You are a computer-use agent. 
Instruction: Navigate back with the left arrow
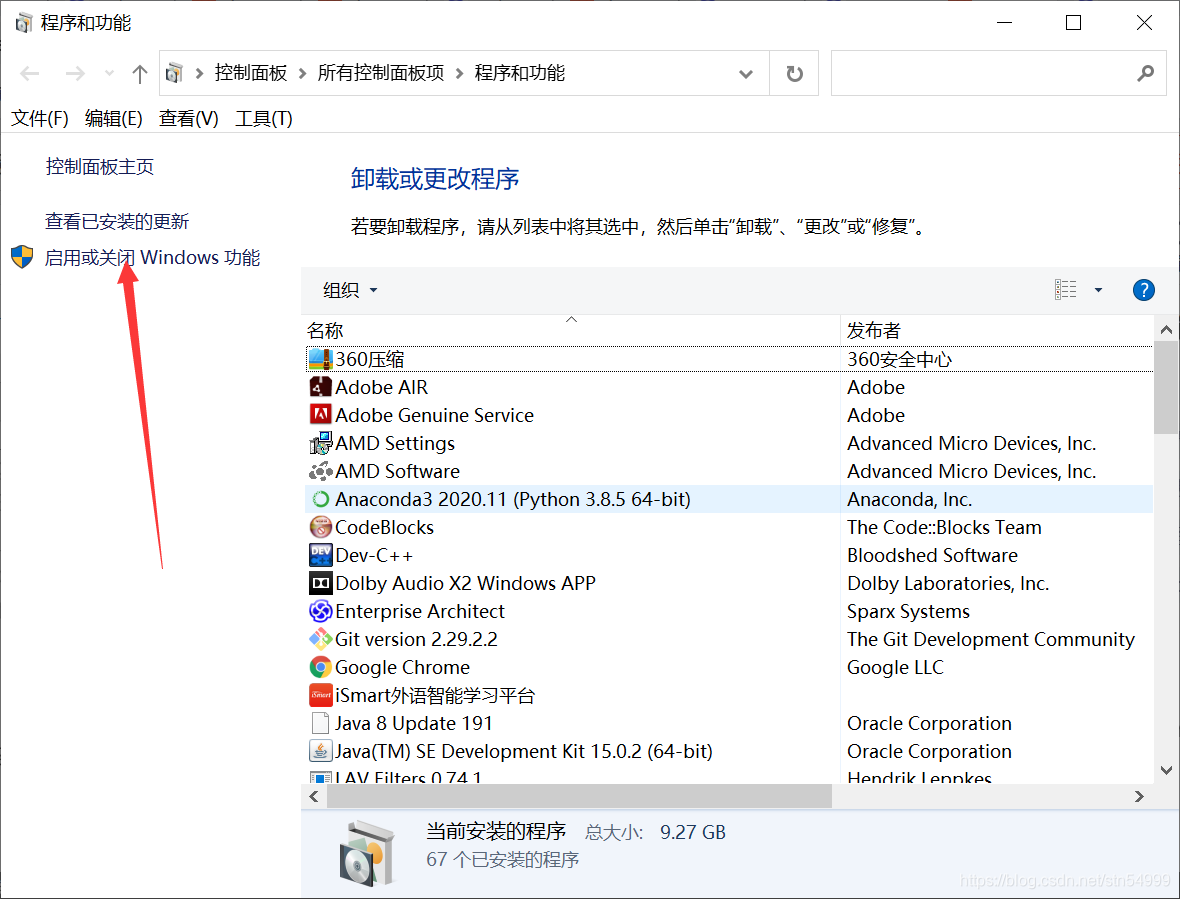pos(30,73)
